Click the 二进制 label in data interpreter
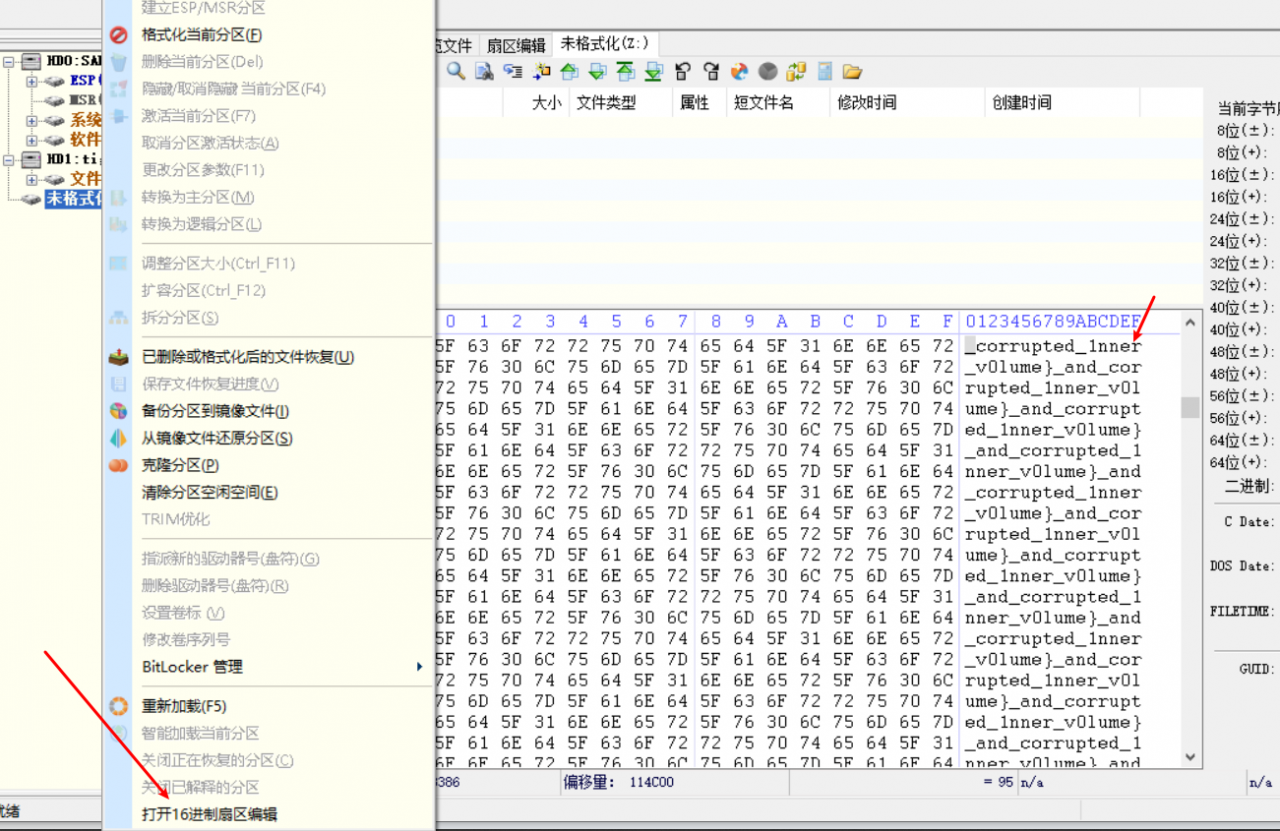The height and width of the screenshot is (831, 1280). (1248, 486)
